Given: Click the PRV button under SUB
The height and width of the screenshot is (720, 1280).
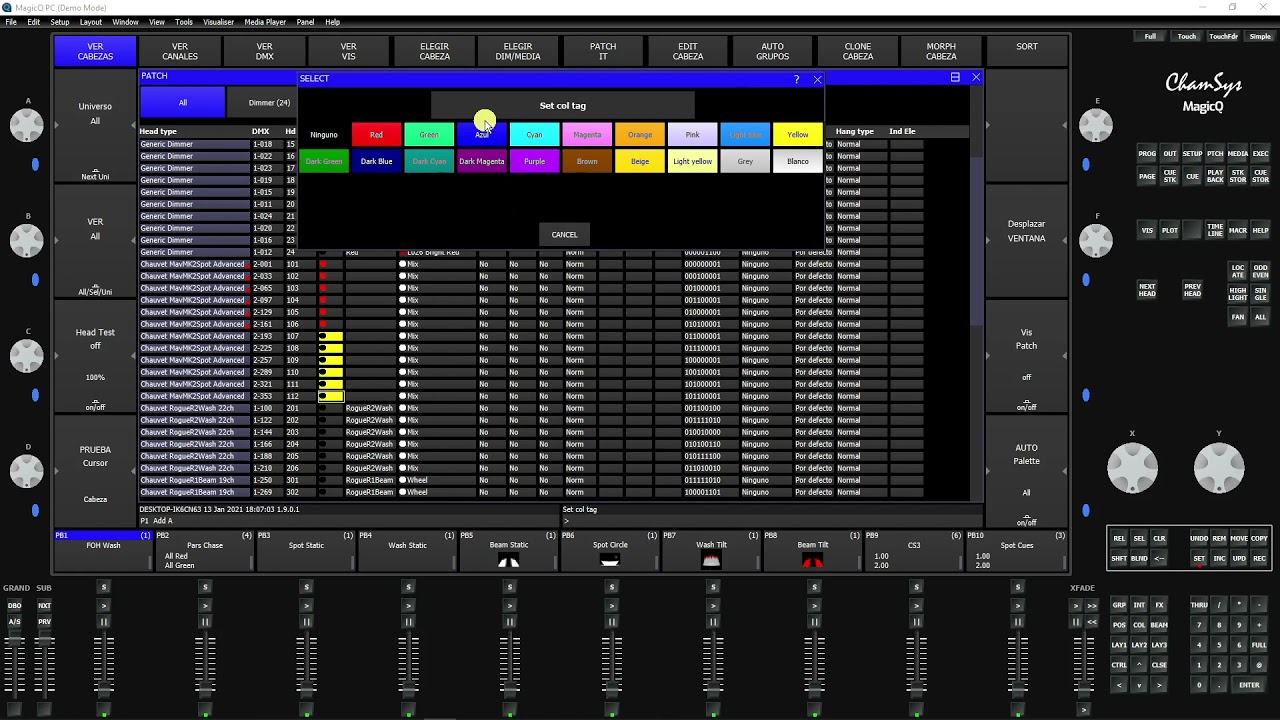Looking at the screenshot, I should 44,622.
